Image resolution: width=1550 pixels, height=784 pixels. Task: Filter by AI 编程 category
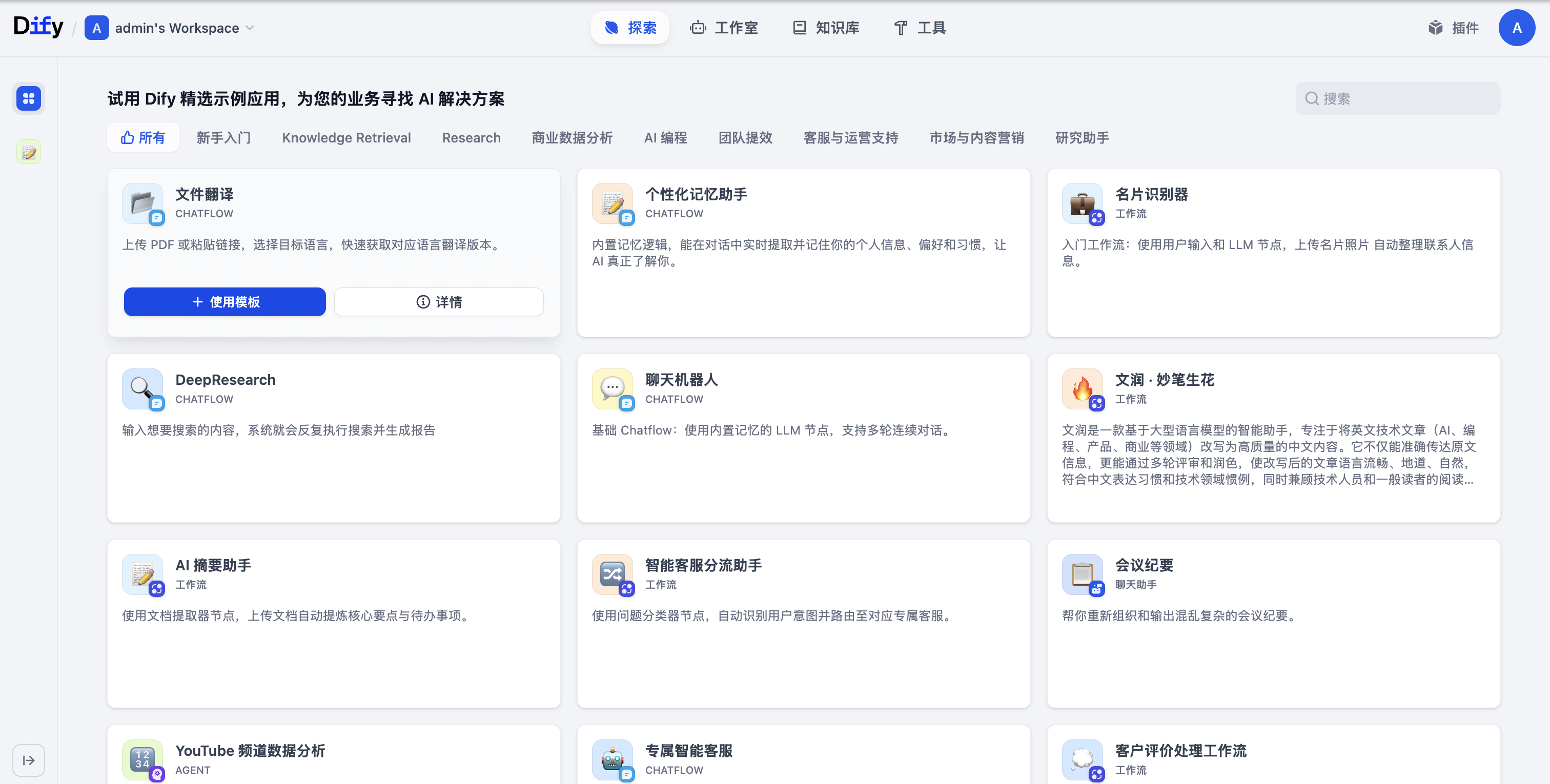665,138
